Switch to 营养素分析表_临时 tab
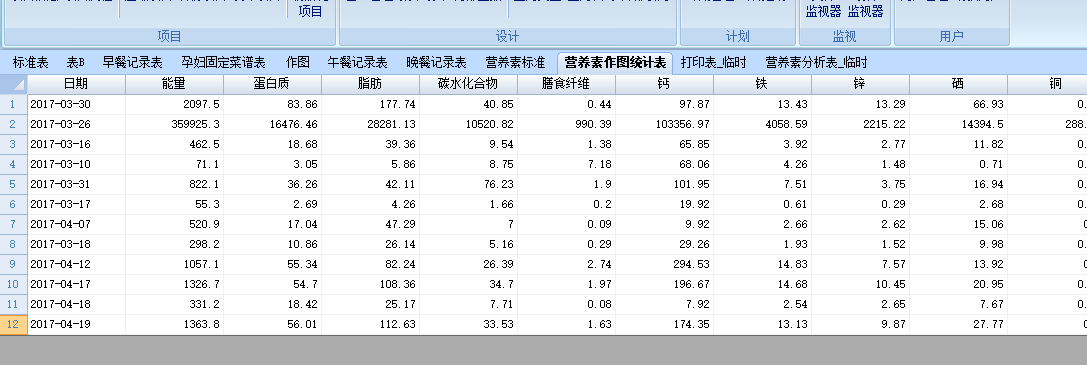This screenshot has width=1087, height=365. tap(816, 63)
